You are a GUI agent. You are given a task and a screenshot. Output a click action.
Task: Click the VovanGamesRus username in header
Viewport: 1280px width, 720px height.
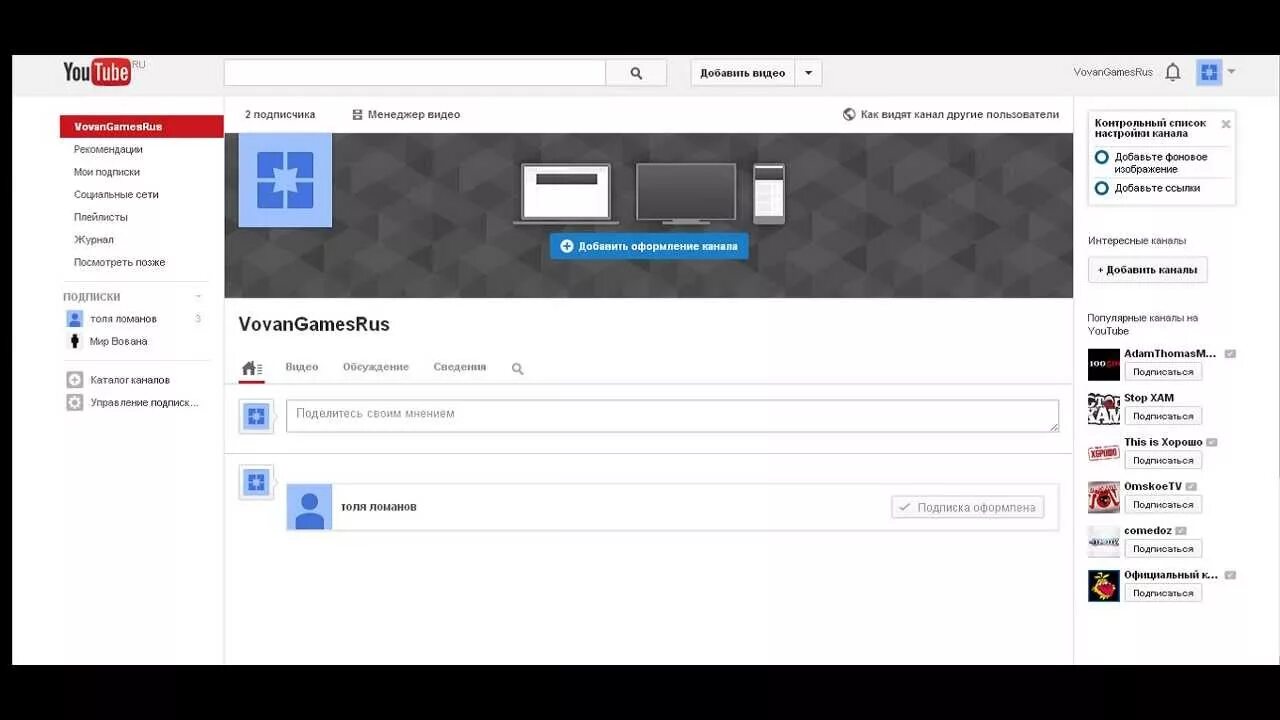1113,72
